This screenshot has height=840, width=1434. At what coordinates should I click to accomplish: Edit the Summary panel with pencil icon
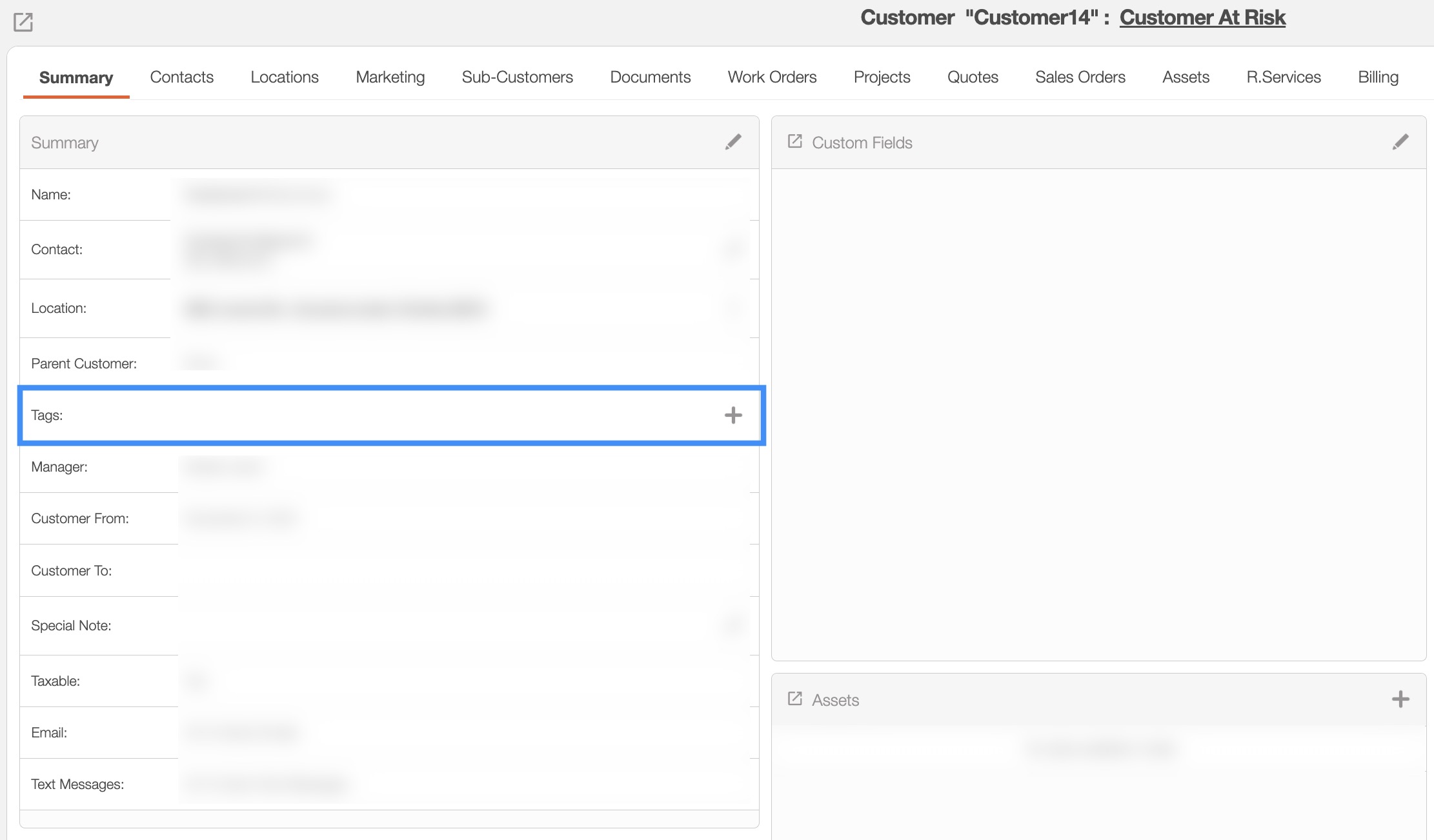(733, 142)
